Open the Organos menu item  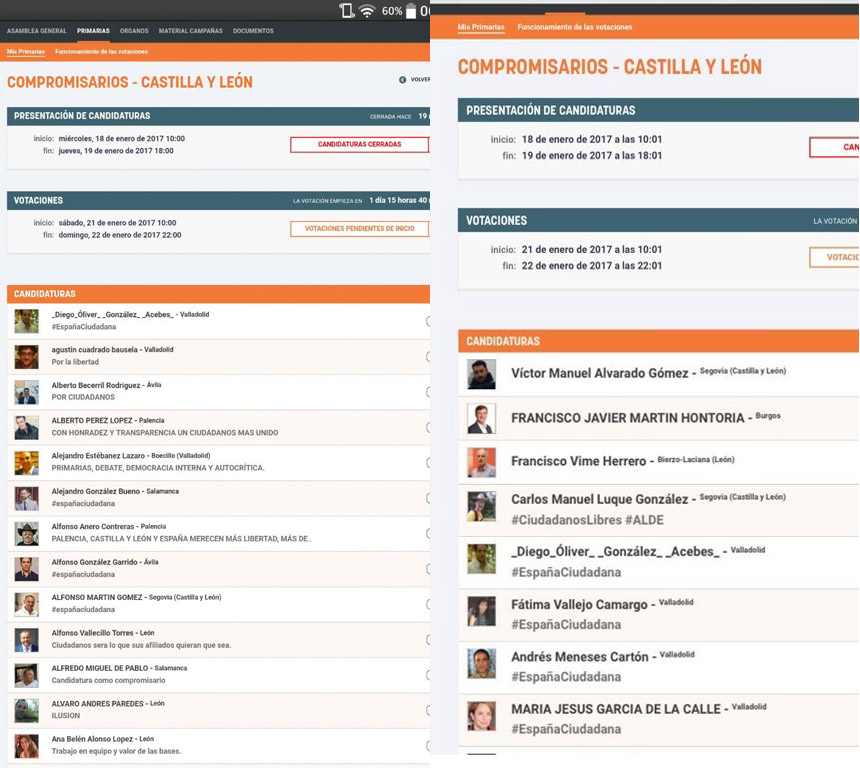[x=134, y=31]
